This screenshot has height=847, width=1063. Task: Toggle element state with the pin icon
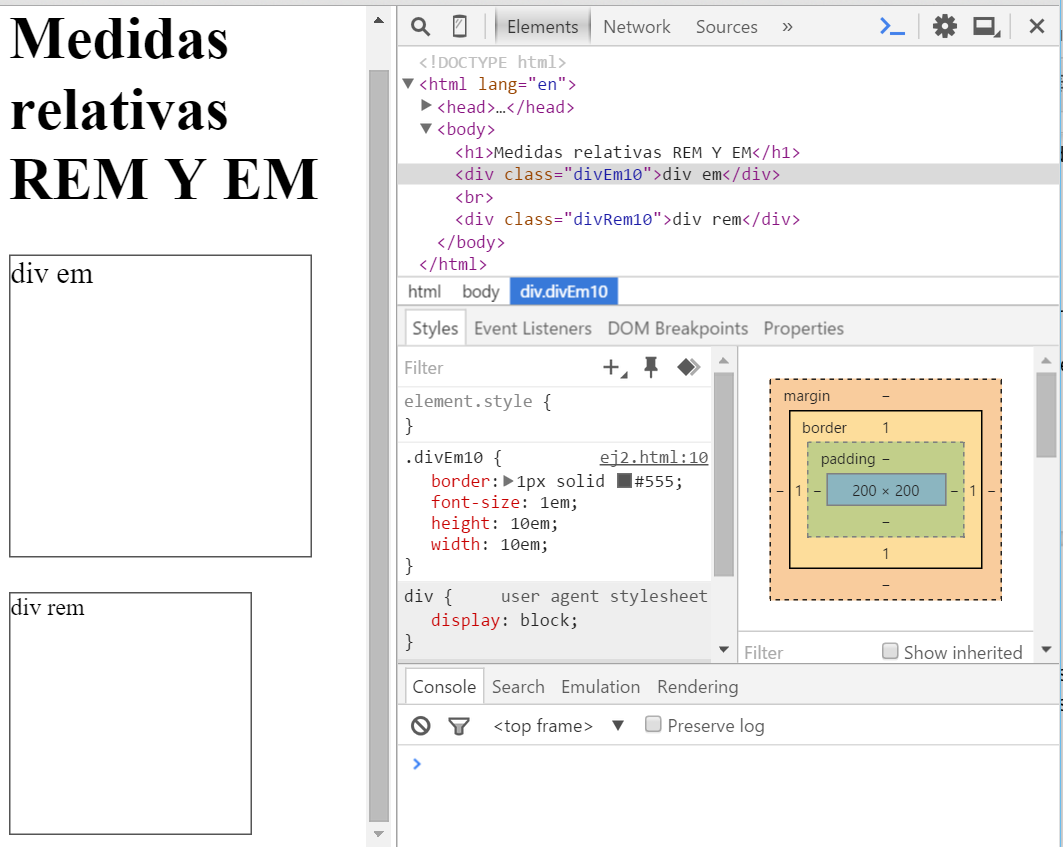pos(650,367)
